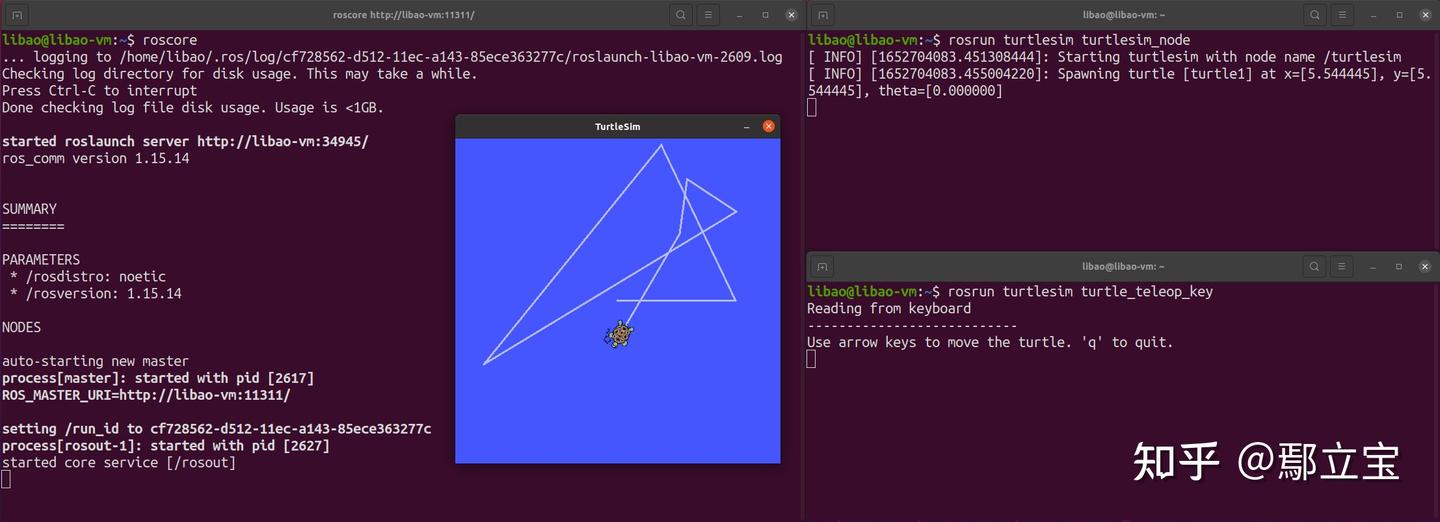Click the cursor prompt in turtlesim_node terminal

812,107
